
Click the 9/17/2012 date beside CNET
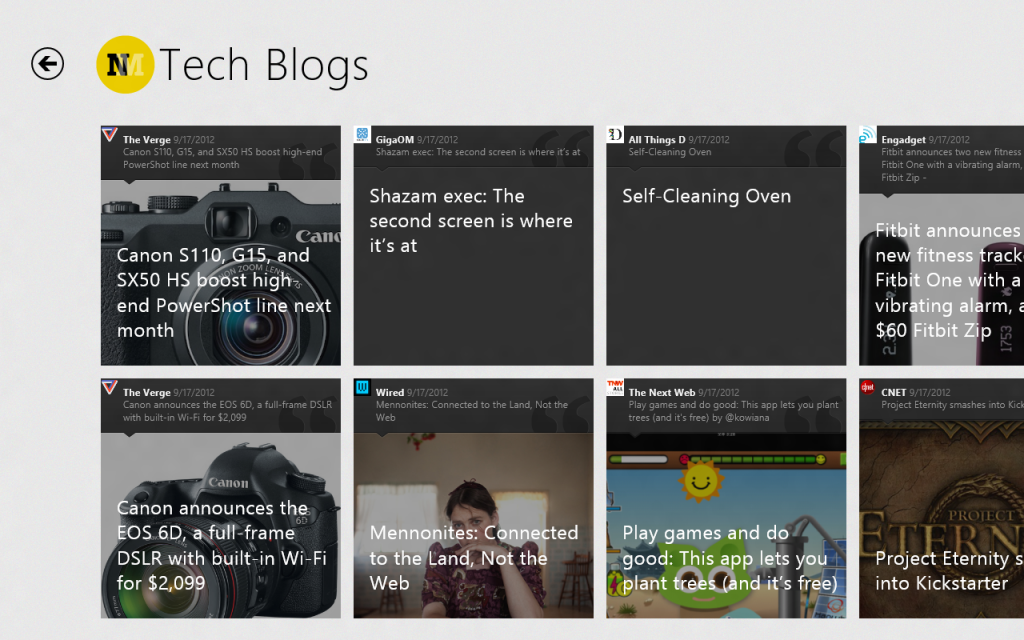click(929, 392)
